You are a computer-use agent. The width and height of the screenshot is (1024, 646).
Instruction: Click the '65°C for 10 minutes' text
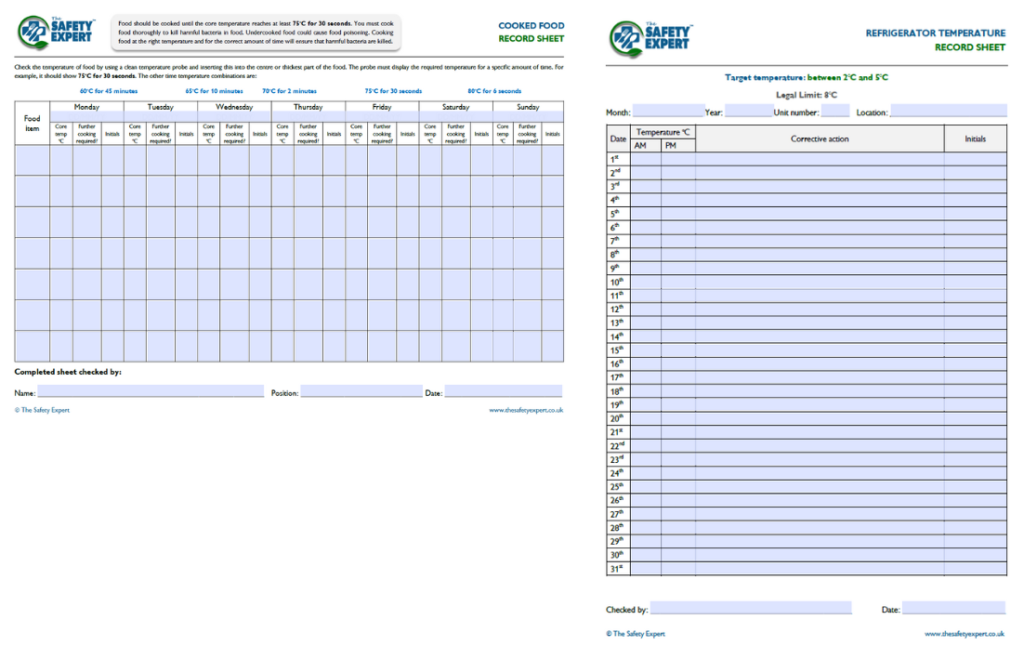pyautogui.click(x=214, y=91)
